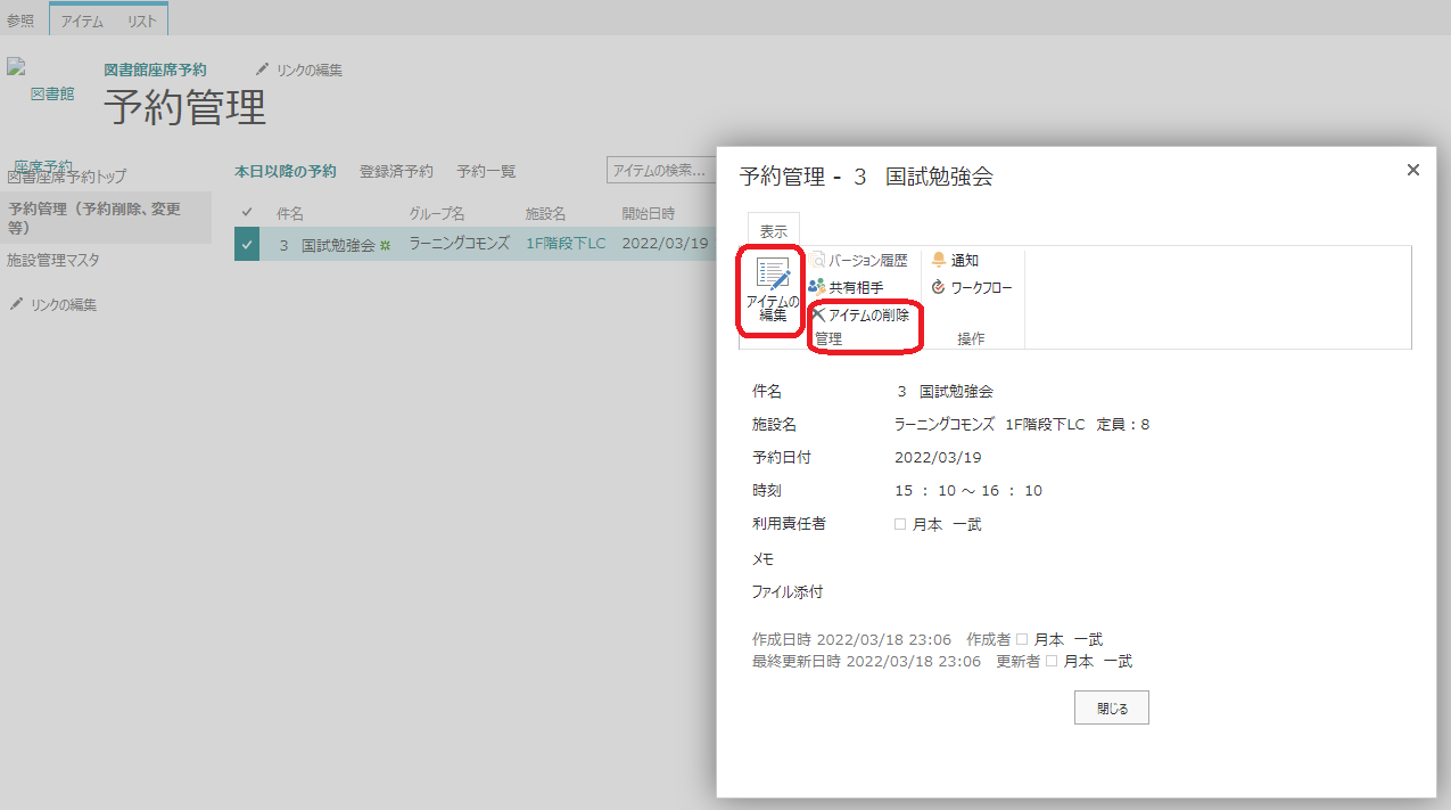Switch to the 予約一覧 view
The width and height of the screenshot is (1454, 810).
(486, 171)
